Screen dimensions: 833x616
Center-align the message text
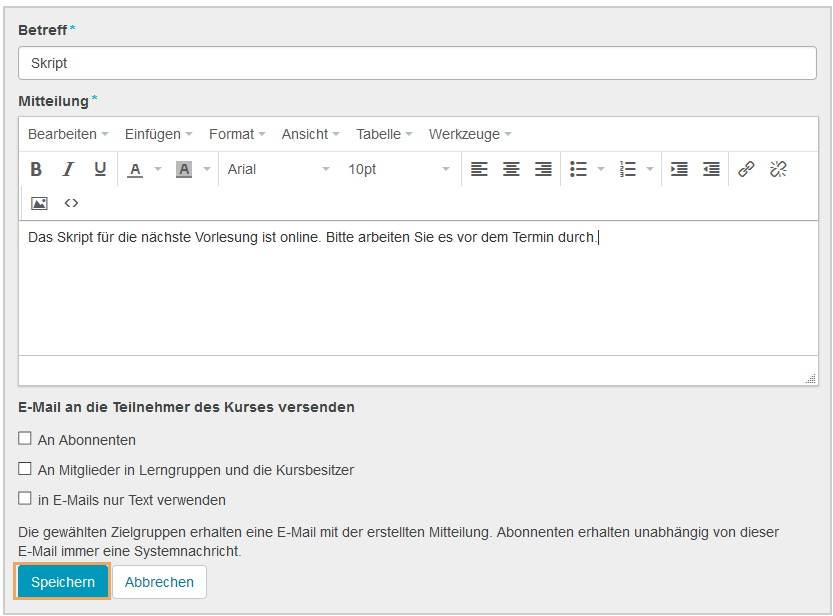(511, 169)
